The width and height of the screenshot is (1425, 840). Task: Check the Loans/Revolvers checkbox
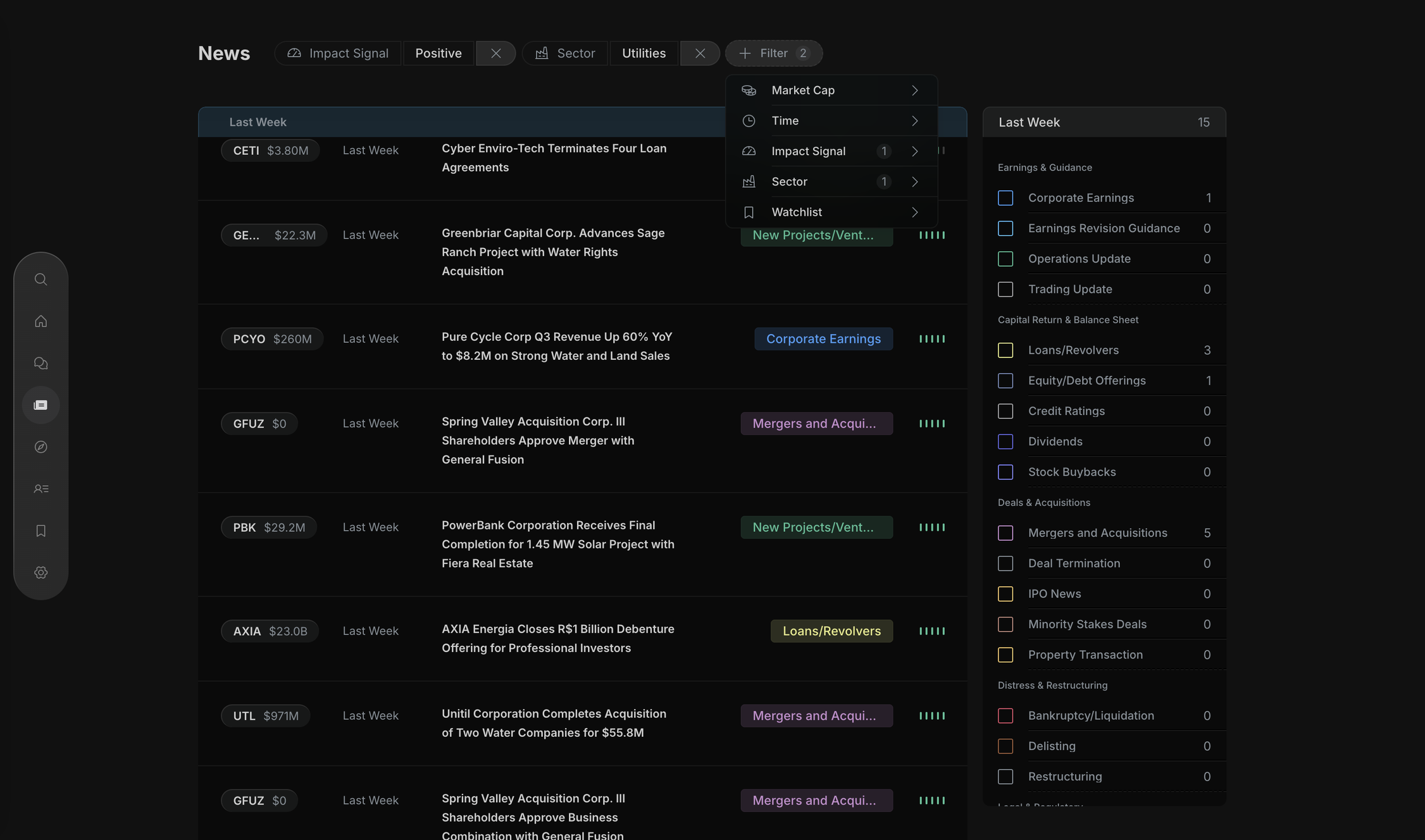tap(1005, 350)
